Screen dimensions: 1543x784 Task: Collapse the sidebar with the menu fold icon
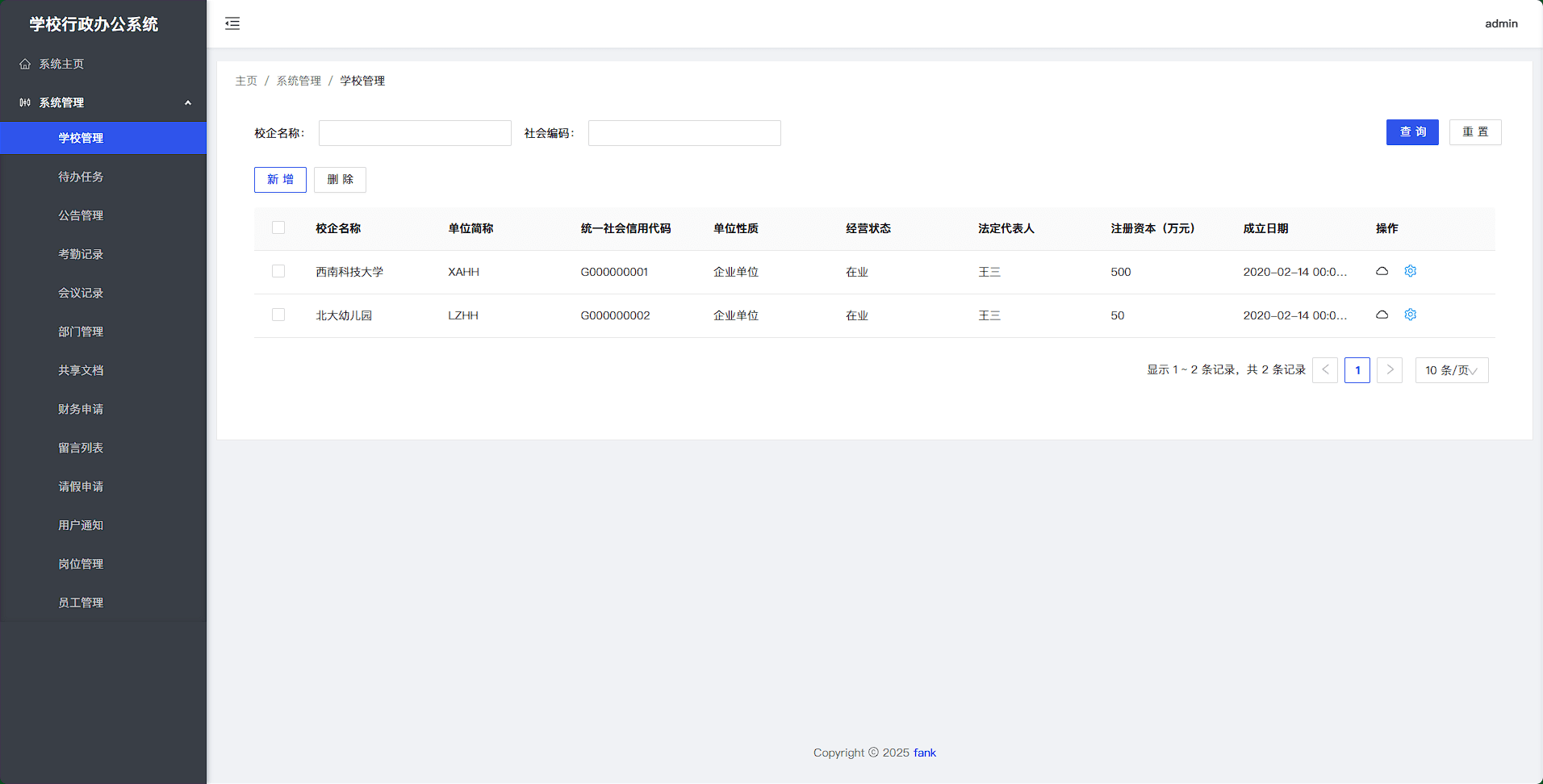(232, 23)
